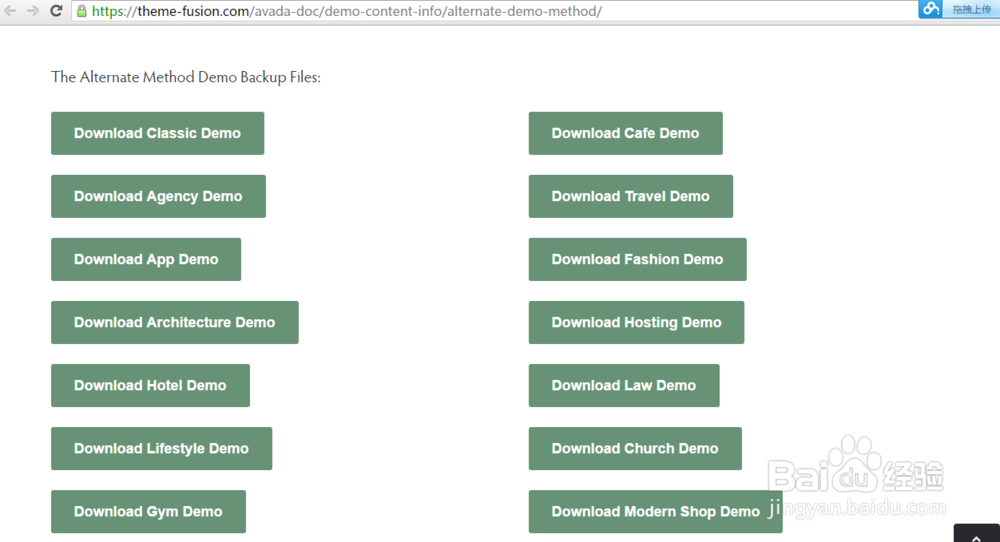This screenshot has width=1000, height=542.
Task: Click Download Classic Demo button
Action: (158, 133)
